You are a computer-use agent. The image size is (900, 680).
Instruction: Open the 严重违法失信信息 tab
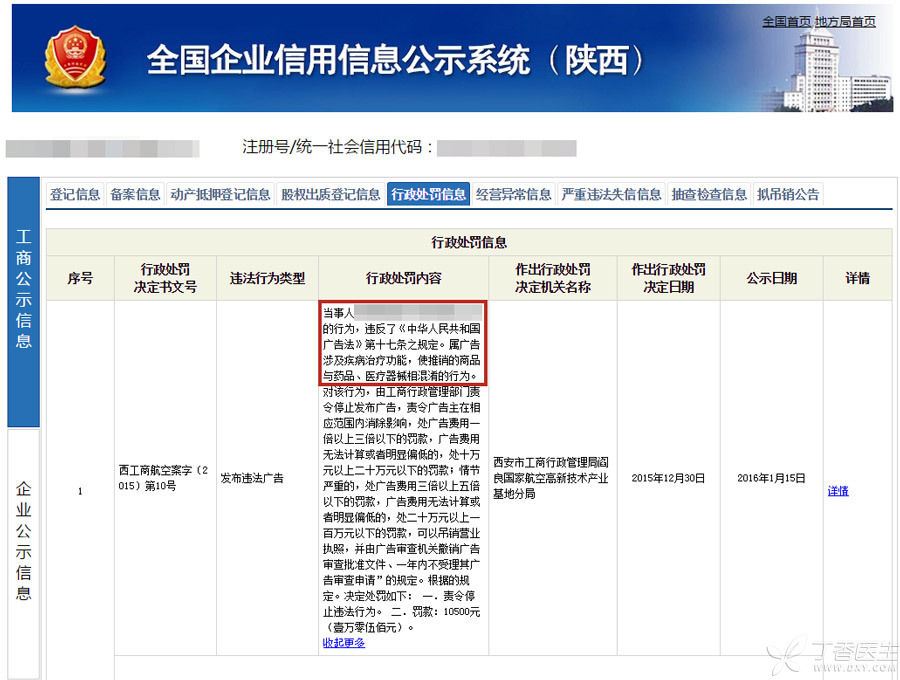click(x=611, y=194)
